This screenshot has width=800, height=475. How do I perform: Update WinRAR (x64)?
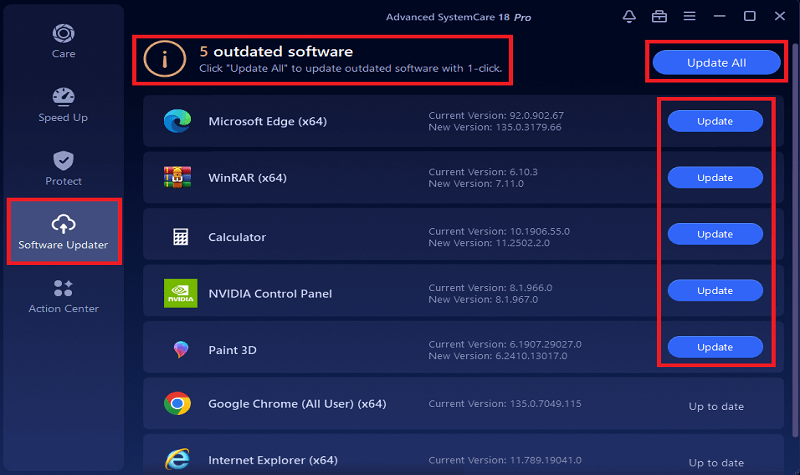[x=715, y=178]
